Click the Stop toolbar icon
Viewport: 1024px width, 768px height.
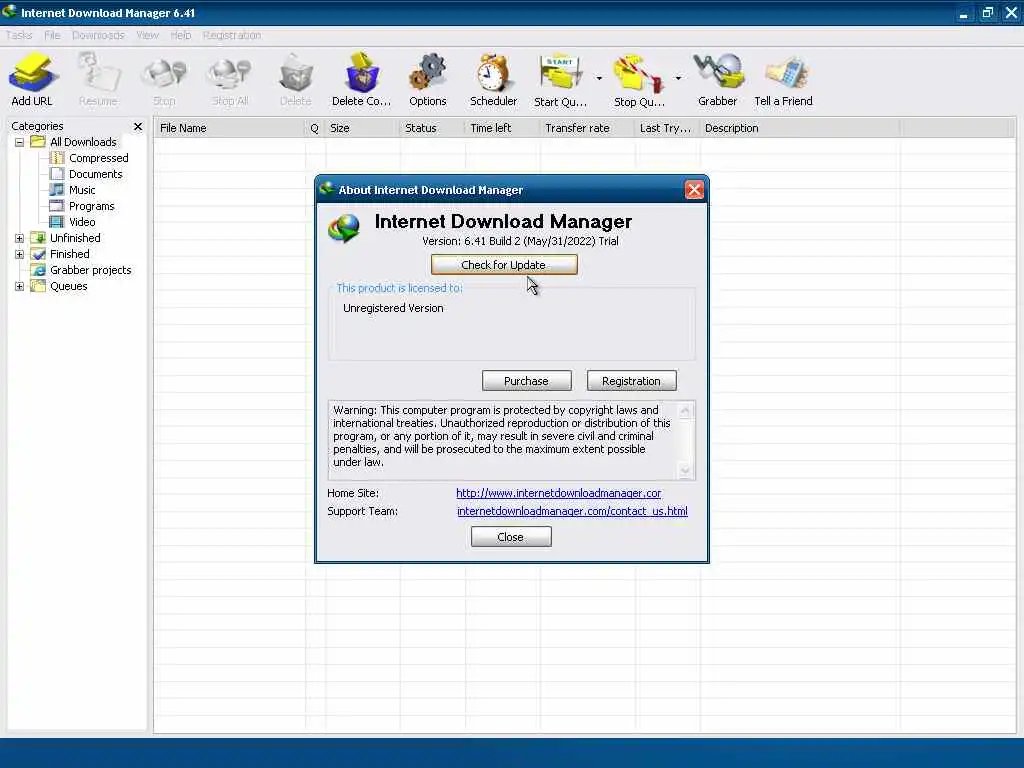pos(164,80)
